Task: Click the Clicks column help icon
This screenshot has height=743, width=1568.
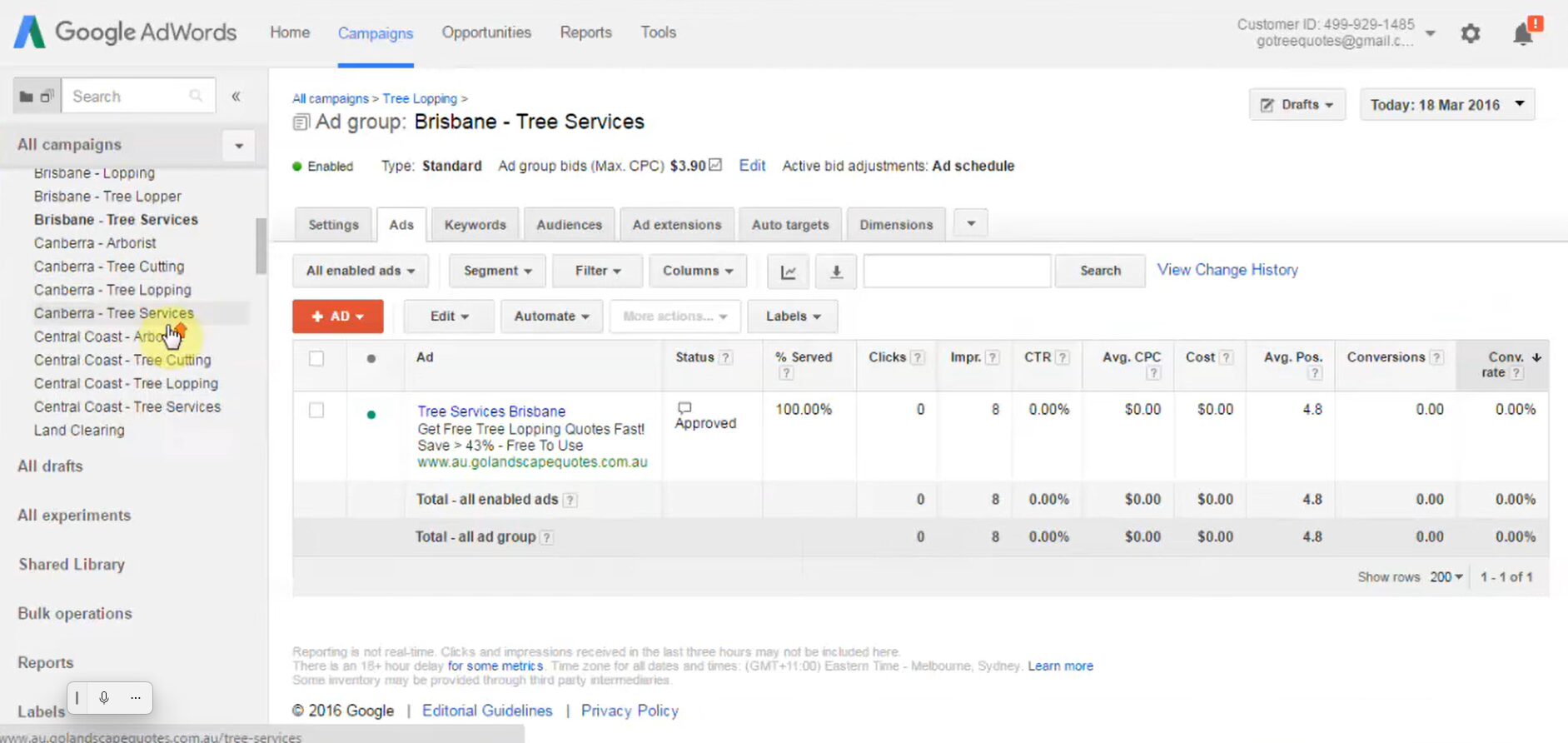Action: (918, 357)
